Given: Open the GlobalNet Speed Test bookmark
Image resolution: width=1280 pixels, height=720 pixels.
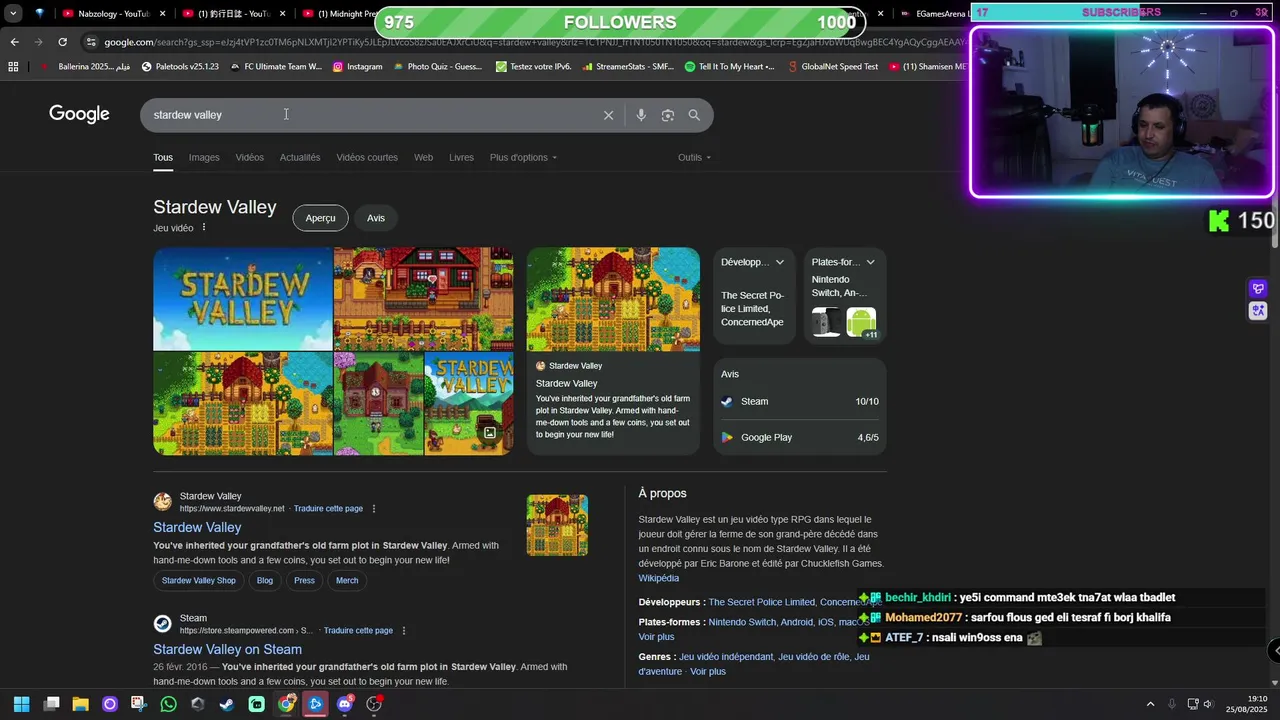Looking at the screenshot, I should click(832, 67).
